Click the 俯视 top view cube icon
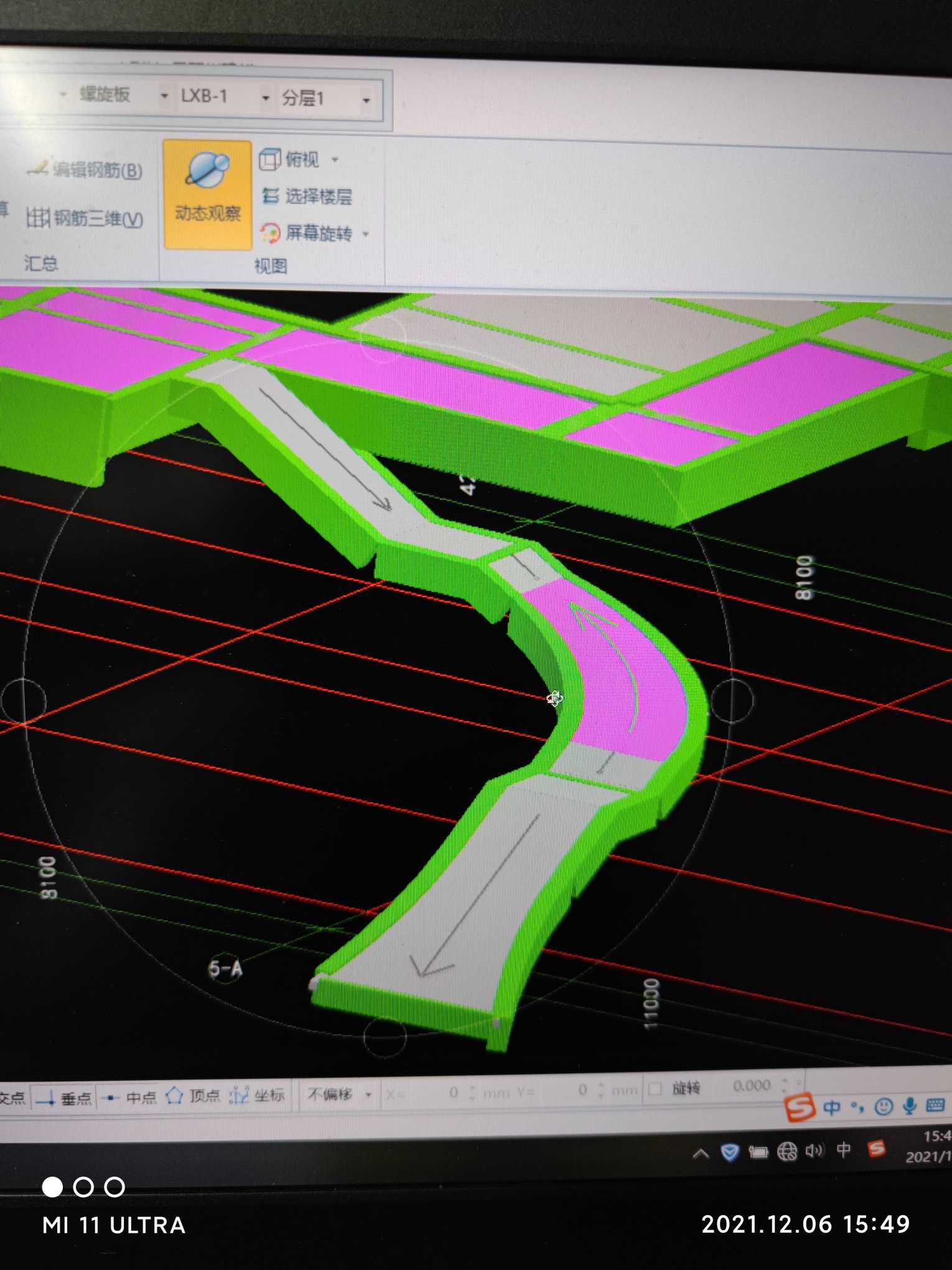 coord(269,159)
